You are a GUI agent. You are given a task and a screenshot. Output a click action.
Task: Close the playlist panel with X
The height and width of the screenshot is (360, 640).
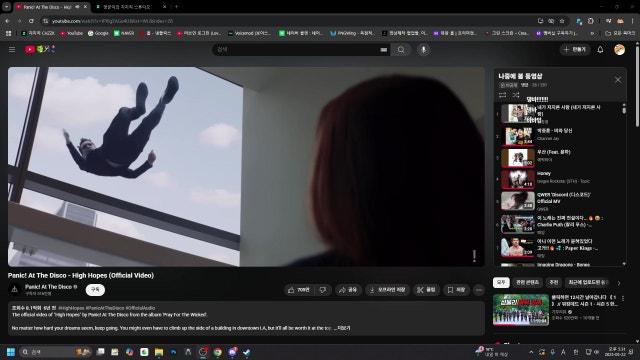pyautogui.click(x=618, y=80)
